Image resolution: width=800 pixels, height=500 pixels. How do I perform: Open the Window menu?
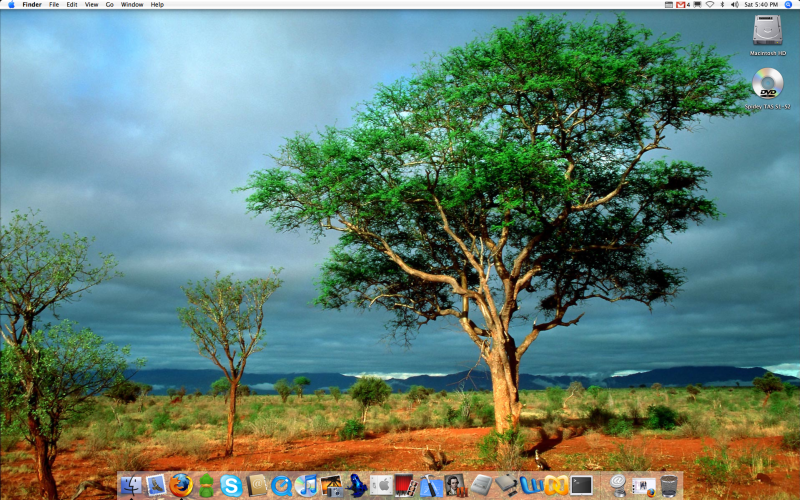coord(132,5)
